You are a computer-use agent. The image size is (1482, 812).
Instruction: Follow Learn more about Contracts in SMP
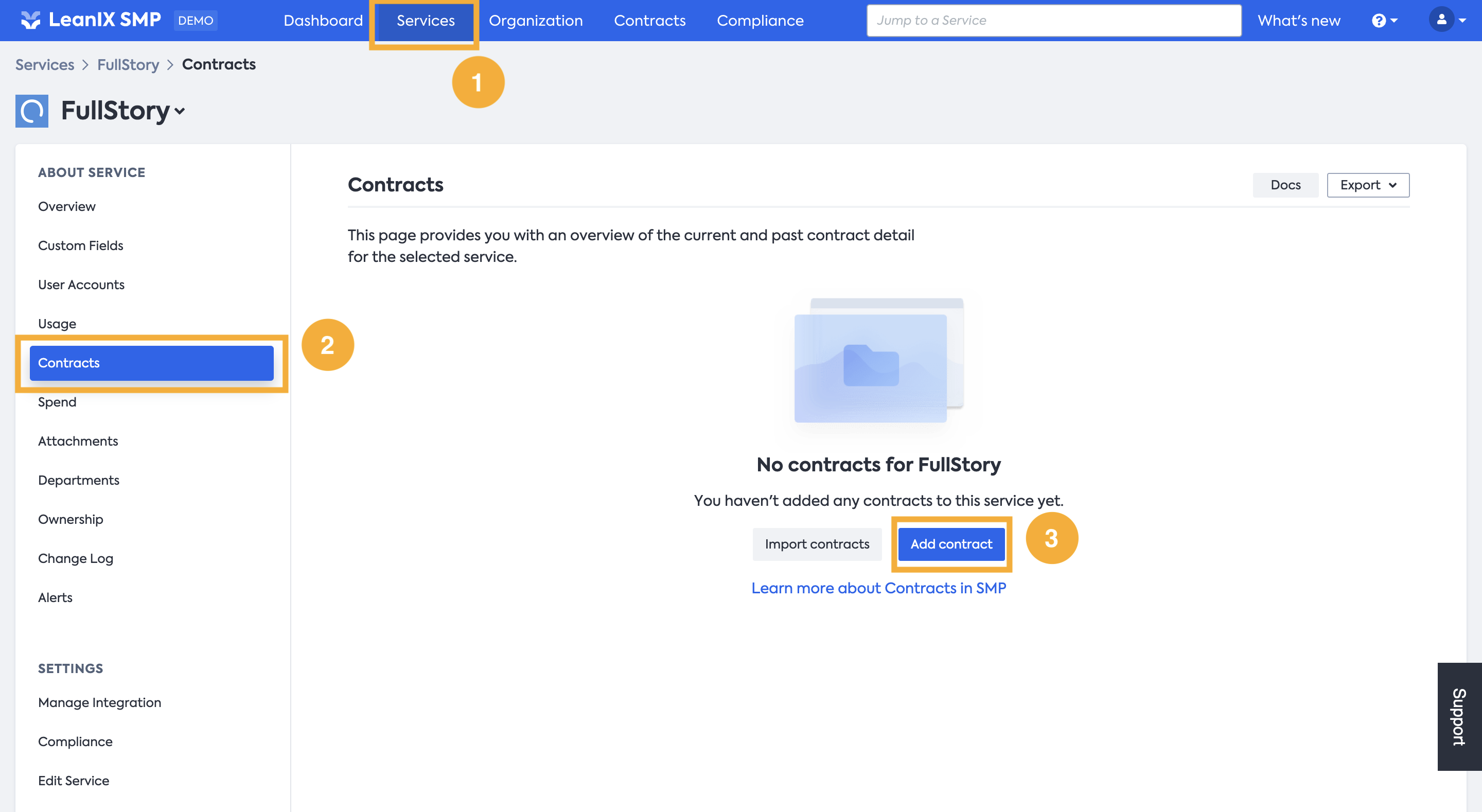coord(878,588)
